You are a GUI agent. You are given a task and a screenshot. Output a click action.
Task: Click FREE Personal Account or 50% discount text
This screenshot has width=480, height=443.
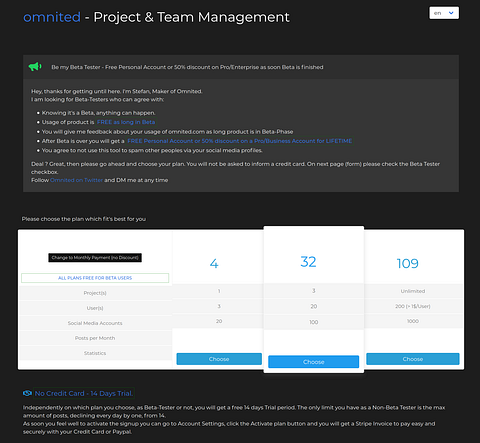(x=239, y=141)
